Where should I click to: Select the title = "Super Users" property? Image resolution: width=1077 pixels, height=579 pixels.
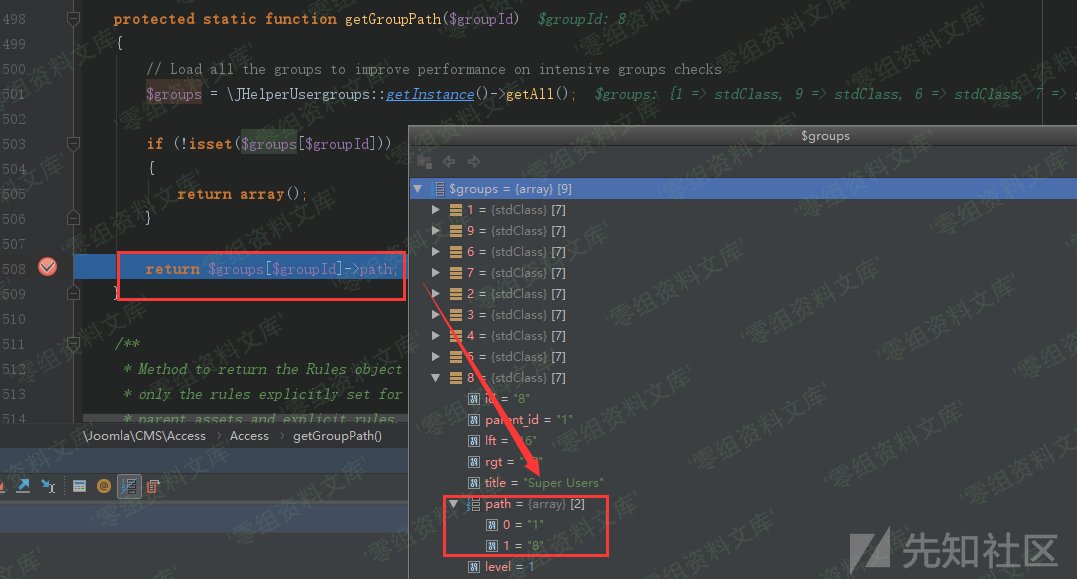544,483
